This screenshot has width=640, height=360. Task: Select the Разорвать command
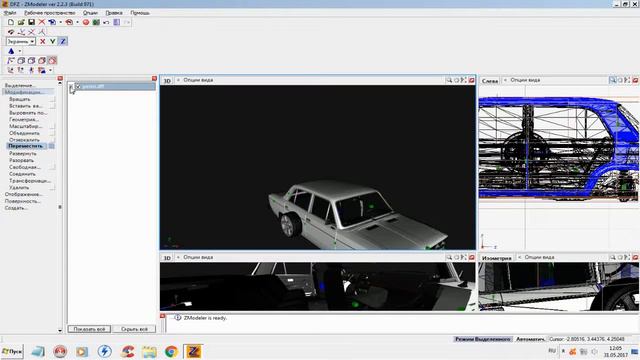tap(21, 160)
